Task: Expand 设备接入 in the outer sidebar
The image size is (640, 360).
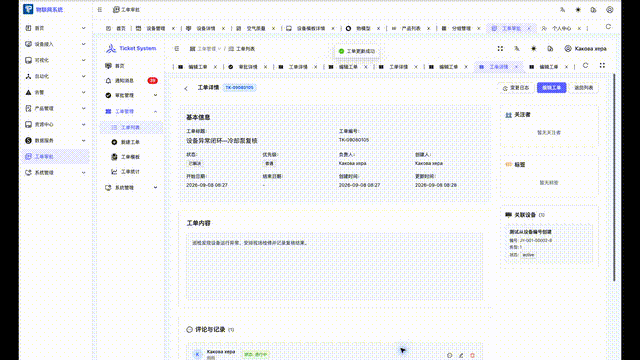Action: click(x=56, y=44)
